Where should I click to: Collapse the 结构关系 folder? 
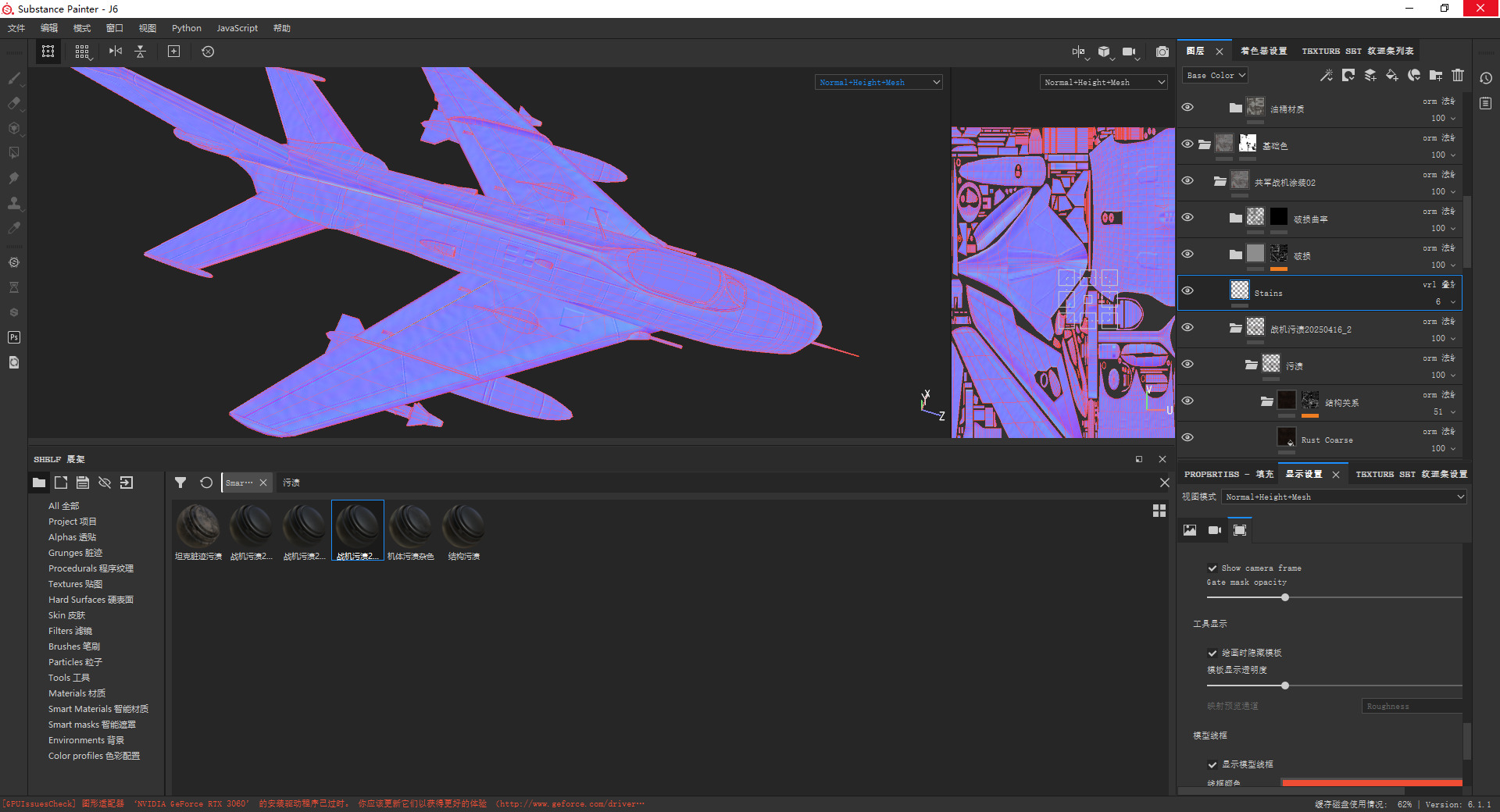(1266, 401)
